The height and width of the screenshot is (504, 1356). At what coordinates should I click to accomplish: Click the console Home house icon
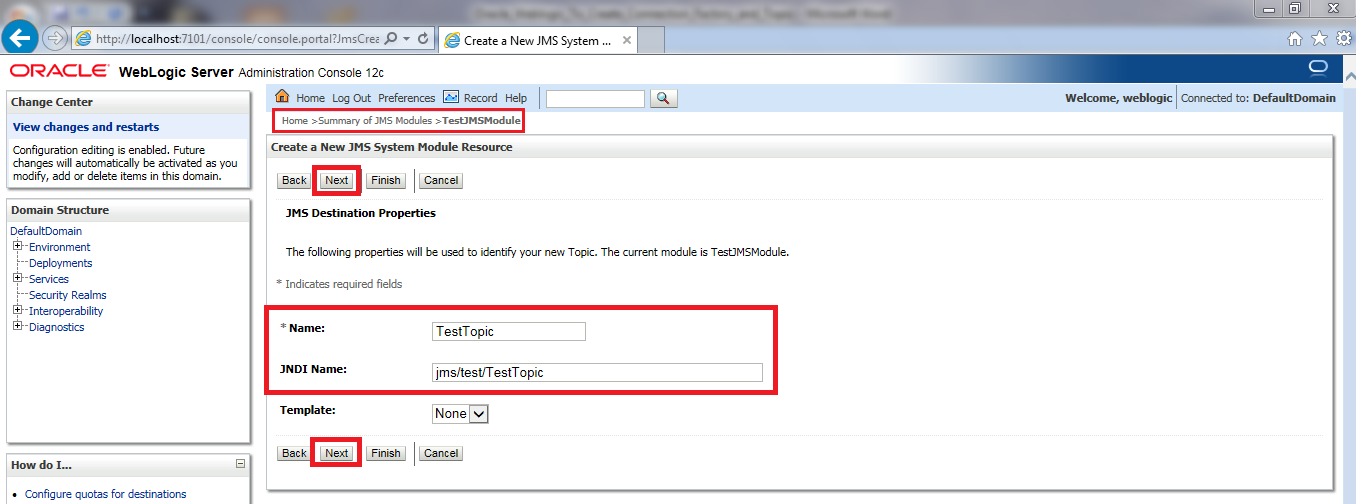coord(282,97)
